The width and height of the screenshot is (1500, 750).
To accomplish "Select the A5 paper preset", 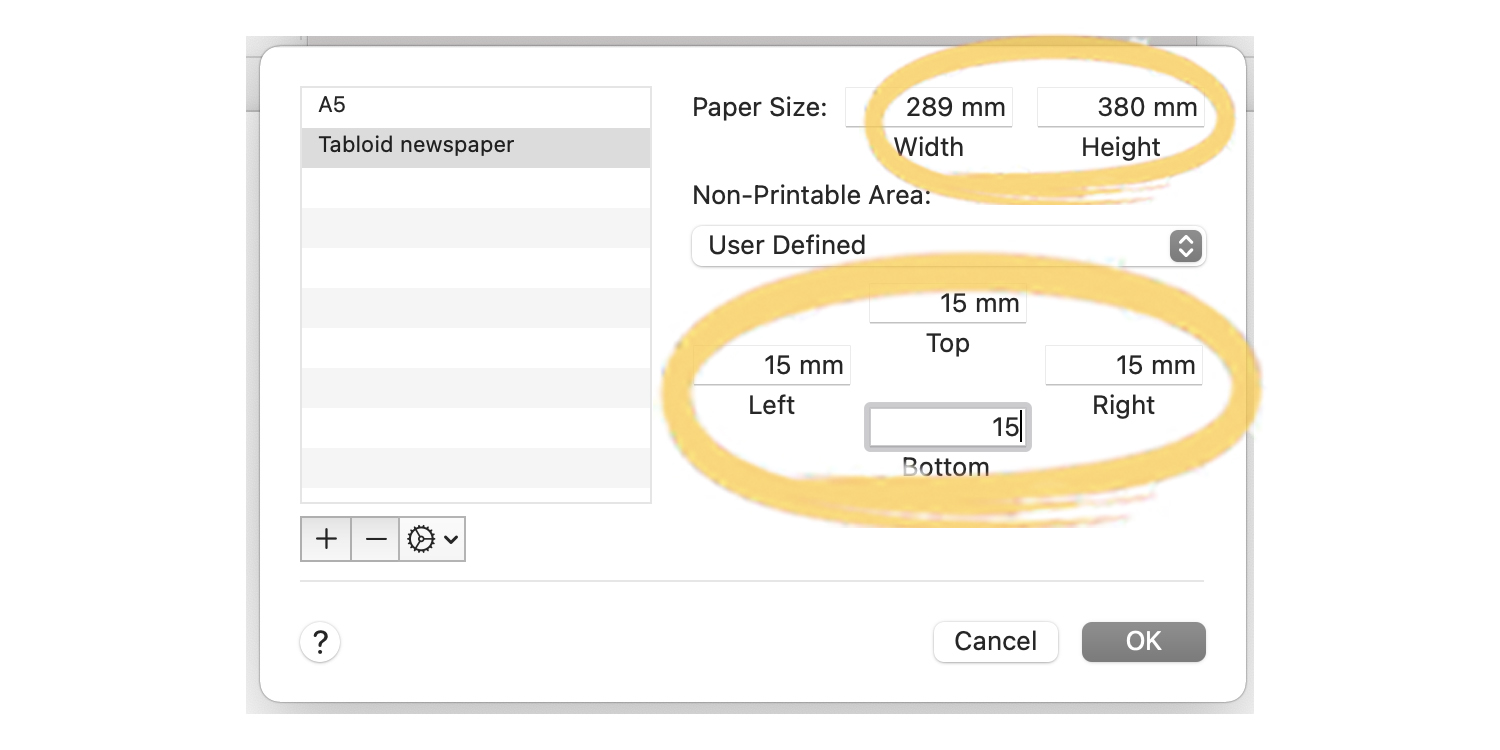I will point(400,104).
